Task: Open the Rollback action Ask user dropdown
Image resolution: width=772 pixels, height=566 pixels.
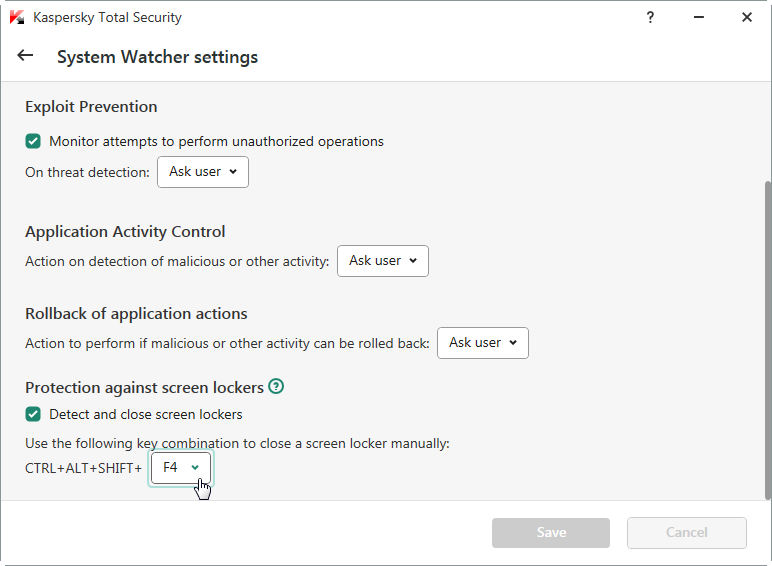Action: pyautogui.click(x=482, y=343)
